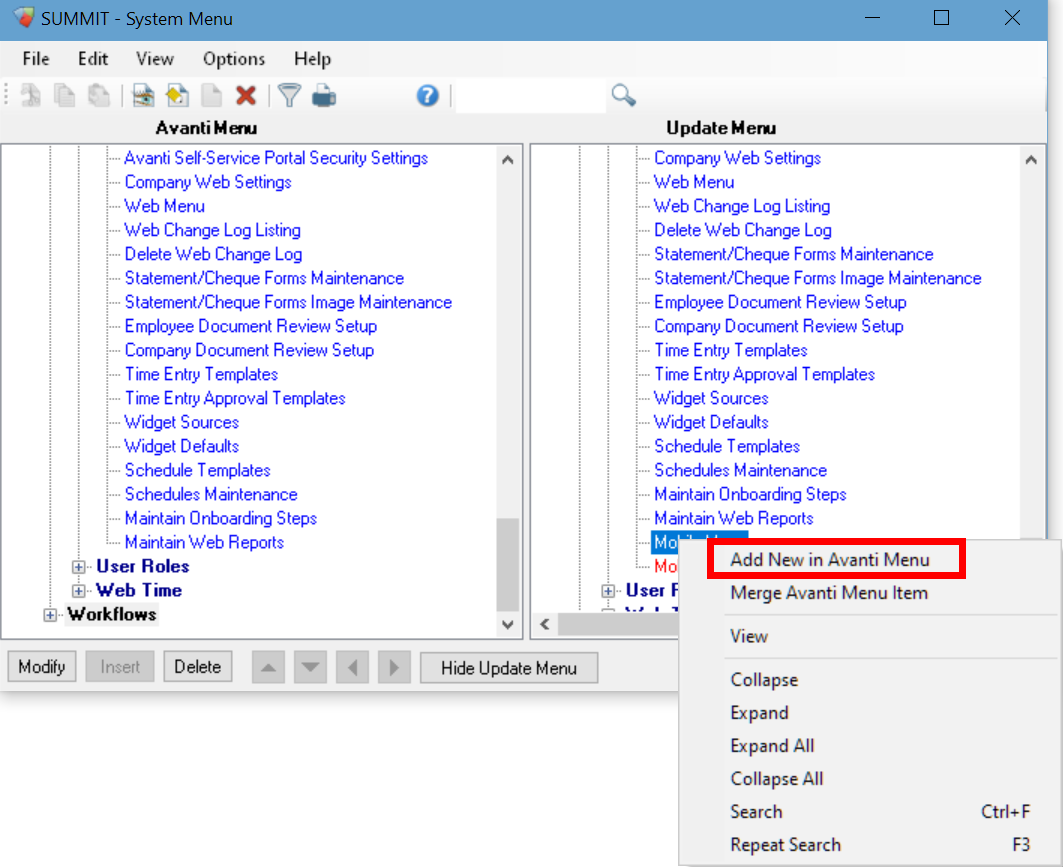Select Avanti Self-Service Portal Security Settings
Image resolution: width=1063 pixels, height=867 pixels.
point(276,158)
